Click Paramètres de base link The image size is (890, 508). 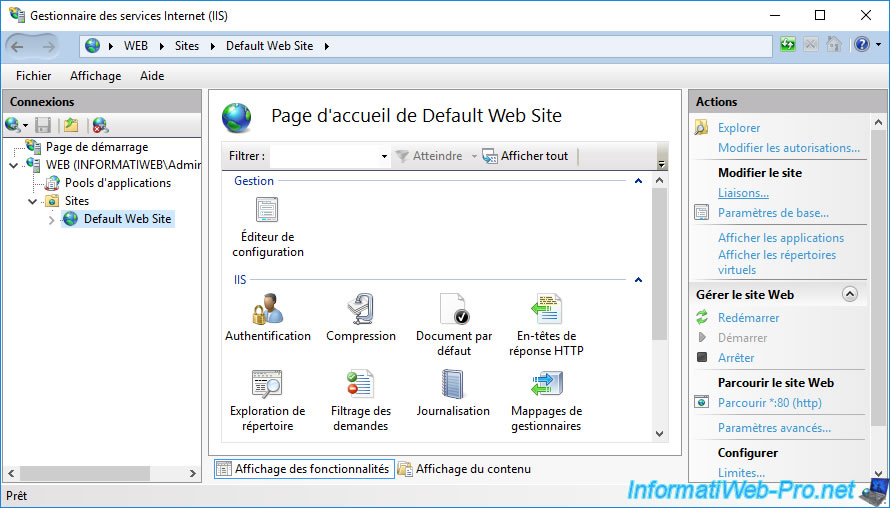pos(773,213)
